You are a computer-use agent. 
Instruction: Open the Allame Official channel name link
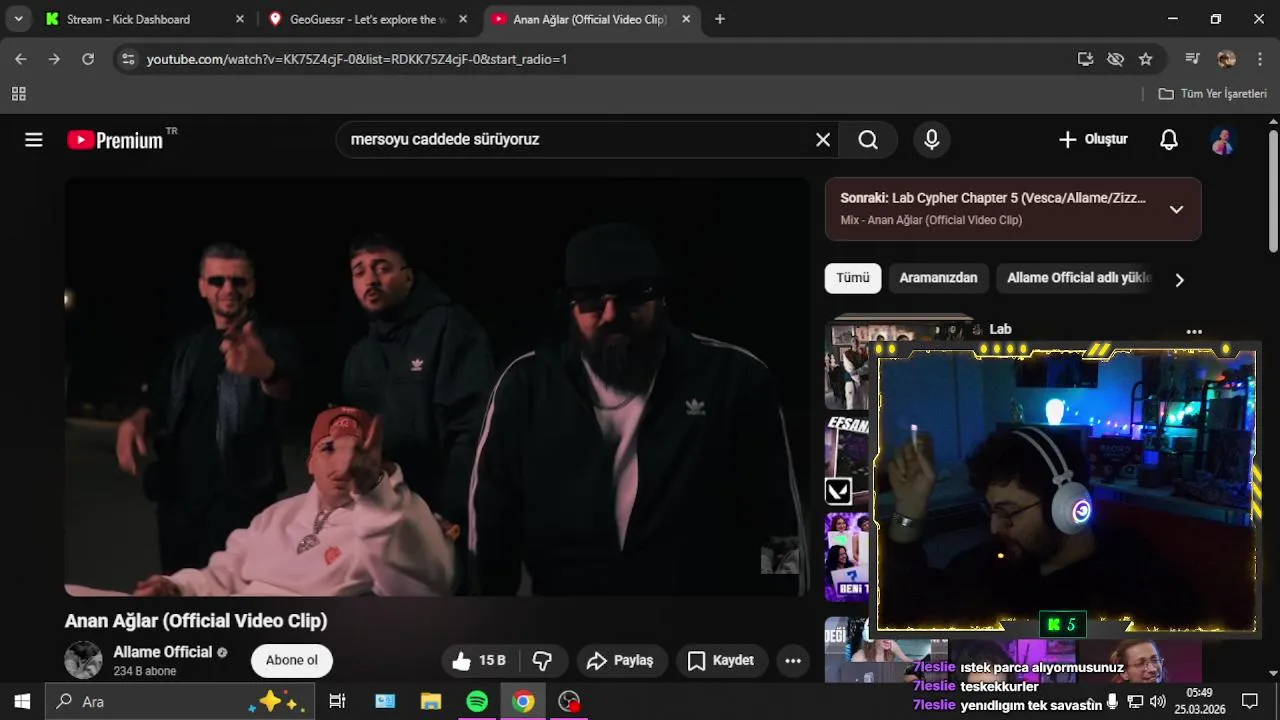click(162, 652)
